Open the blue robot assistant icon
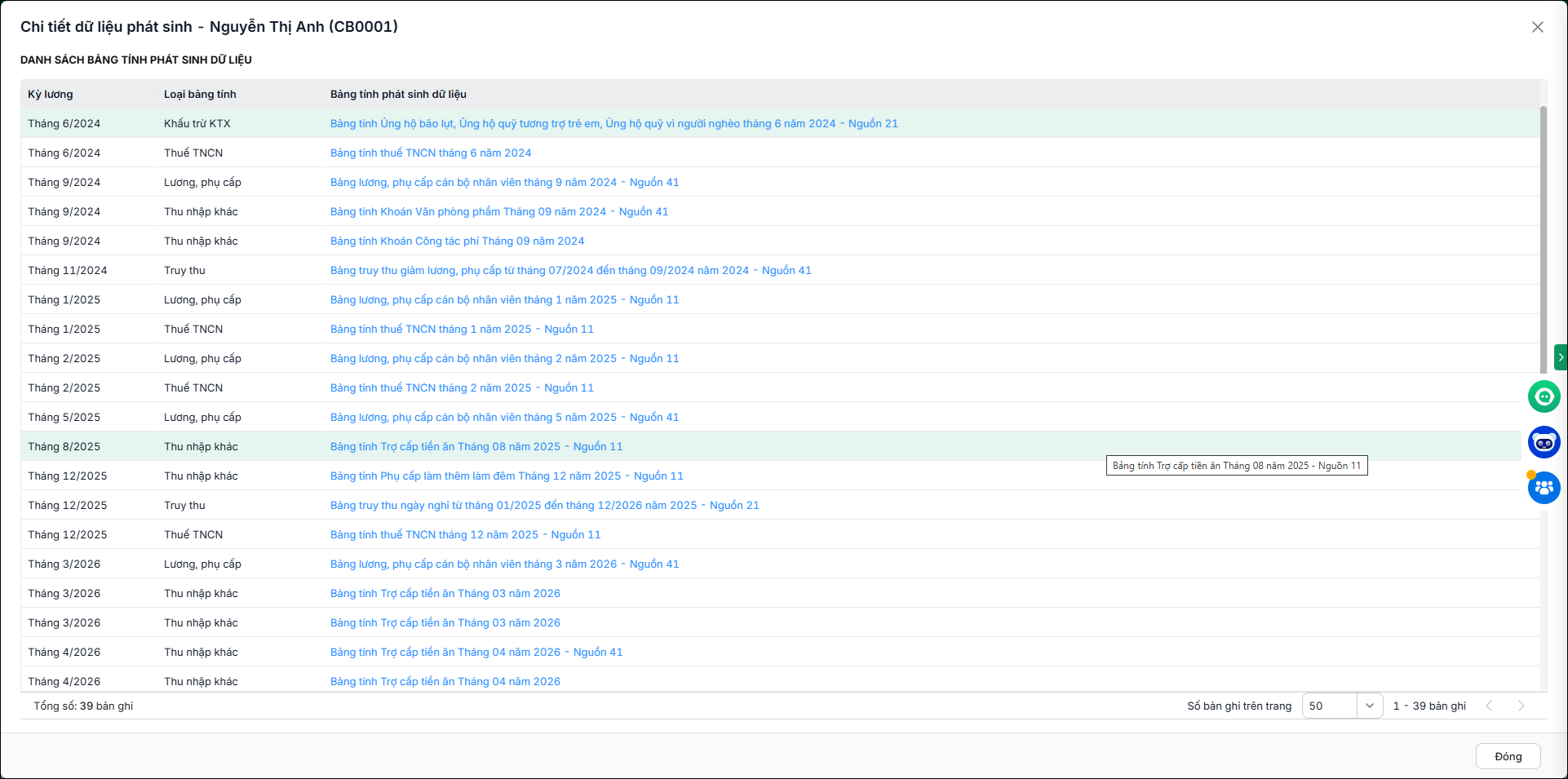Image resolution: width=1568 pixels, height=779 pixels. 1544,442
